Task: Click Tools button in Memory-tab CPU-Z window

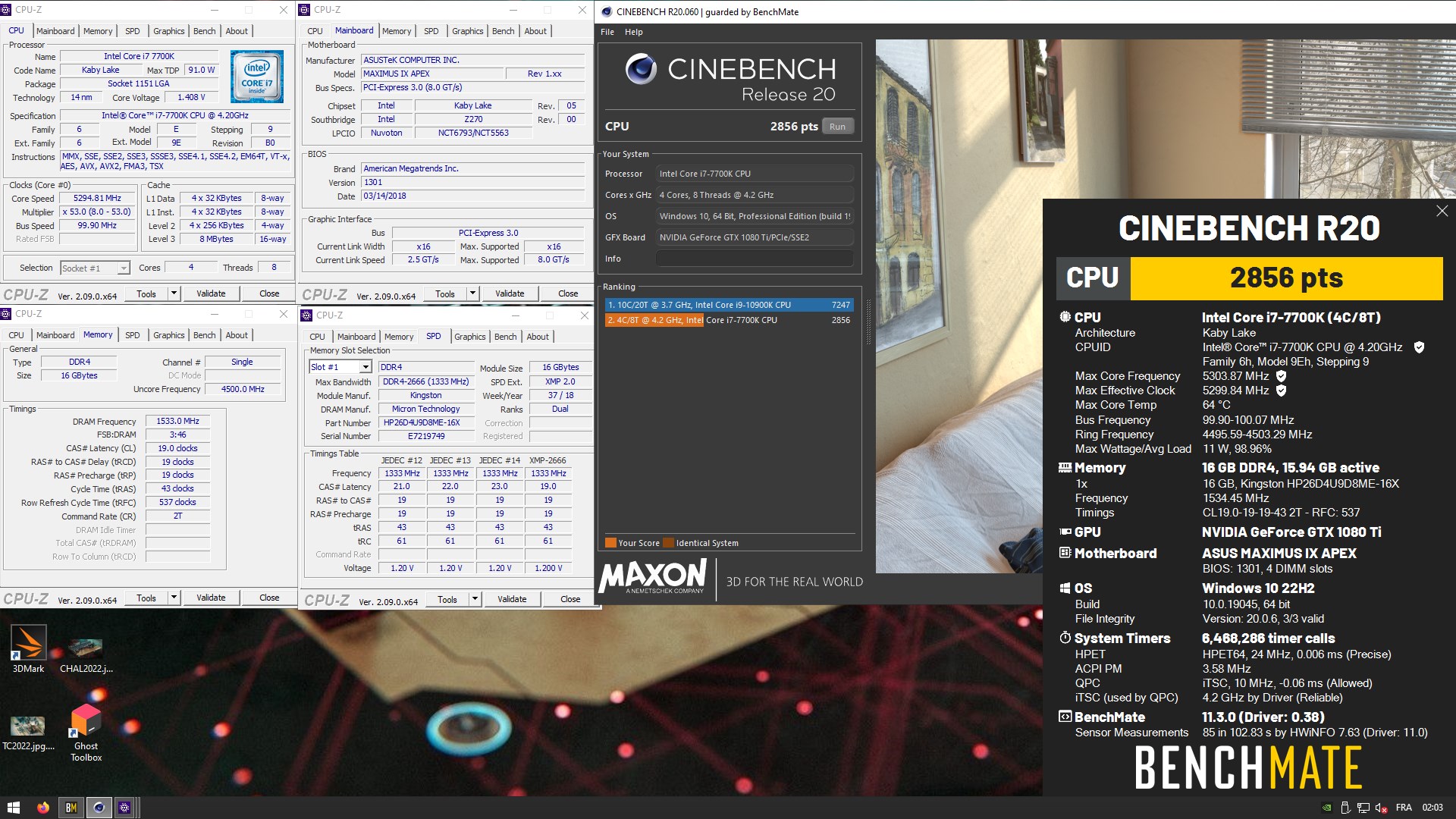Action: (x=146, y=598)
